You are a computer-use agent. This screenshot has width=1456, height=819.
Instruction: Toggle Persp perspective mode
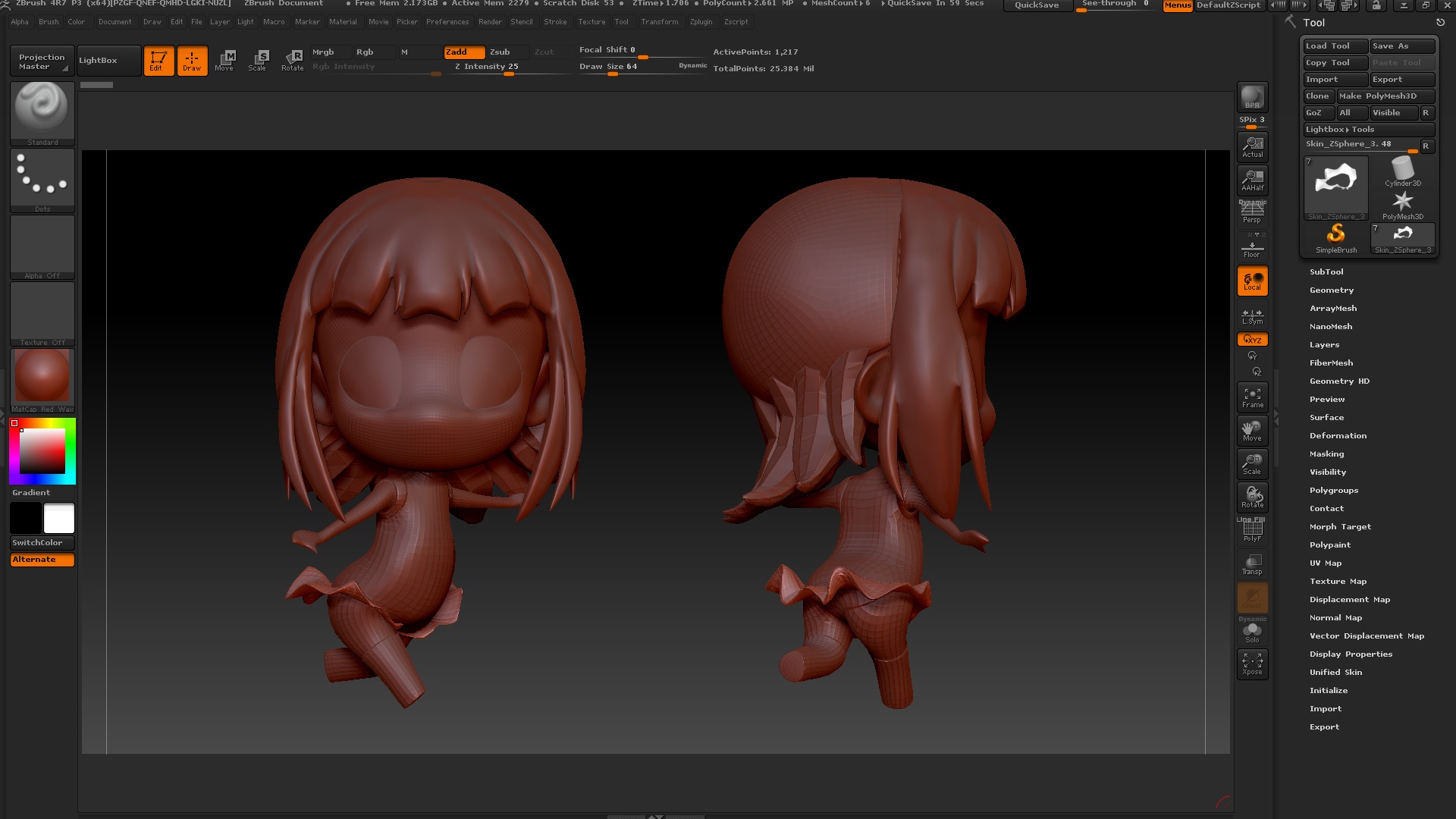point(1252,213)
